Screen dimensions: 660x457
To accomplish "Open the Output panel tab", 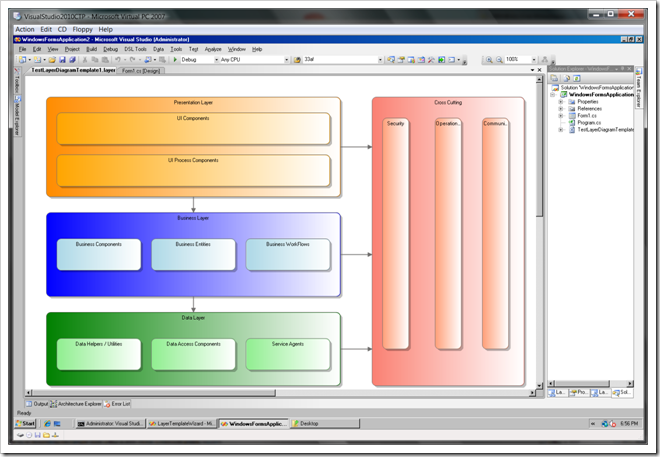I will 37,404.
